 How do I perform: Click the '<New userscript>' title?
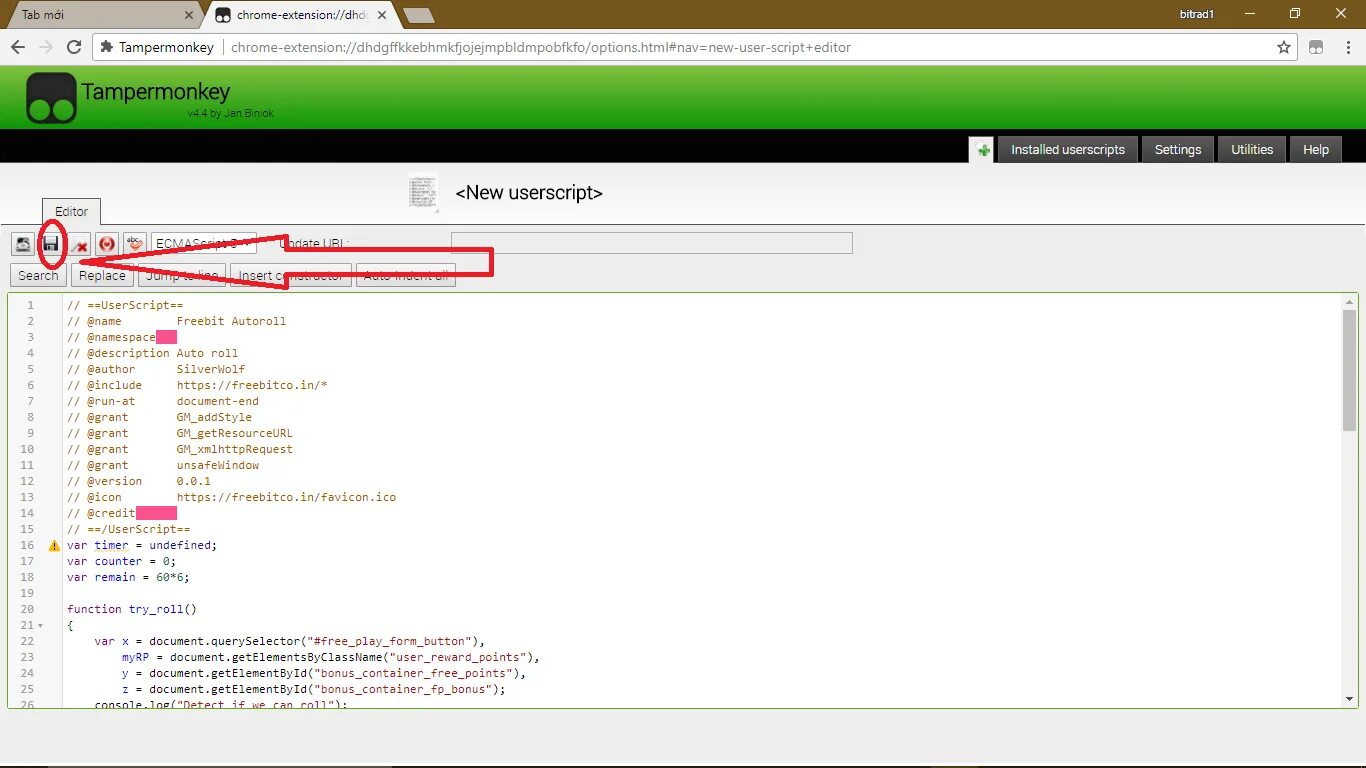pos(529,193)
